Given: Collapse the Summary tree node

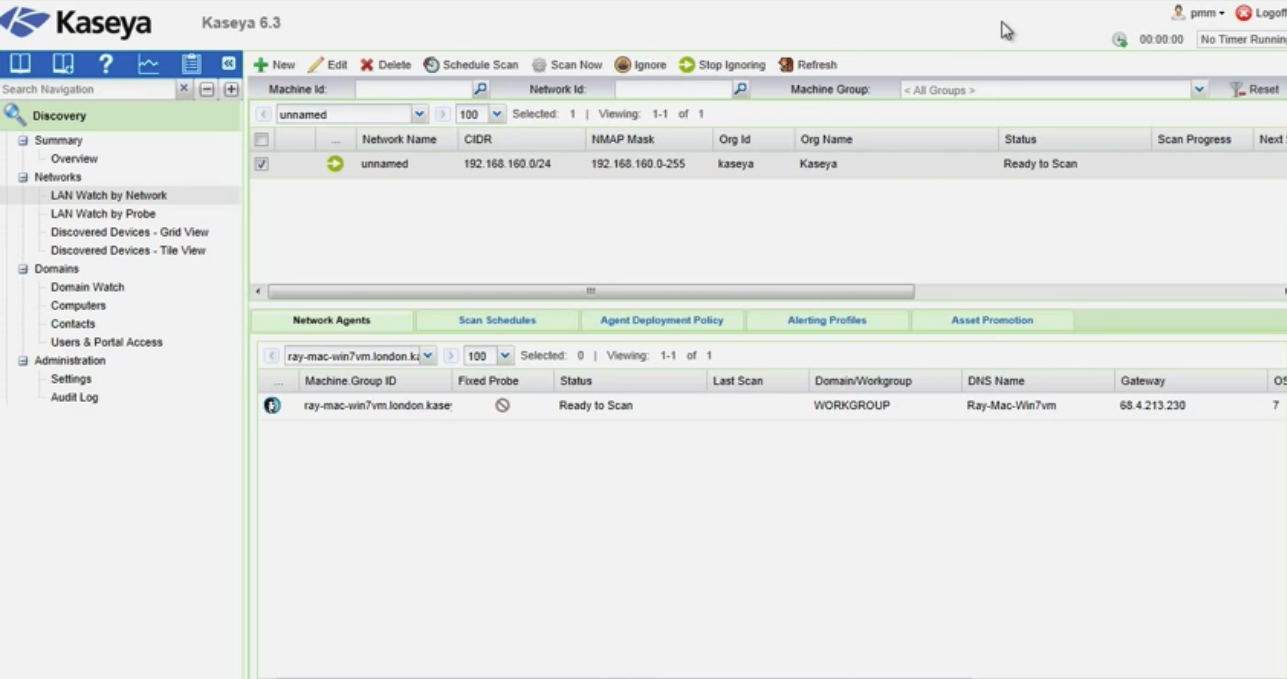Looking at the screenshot, I should pyautogui.click(x=23, y=141).
